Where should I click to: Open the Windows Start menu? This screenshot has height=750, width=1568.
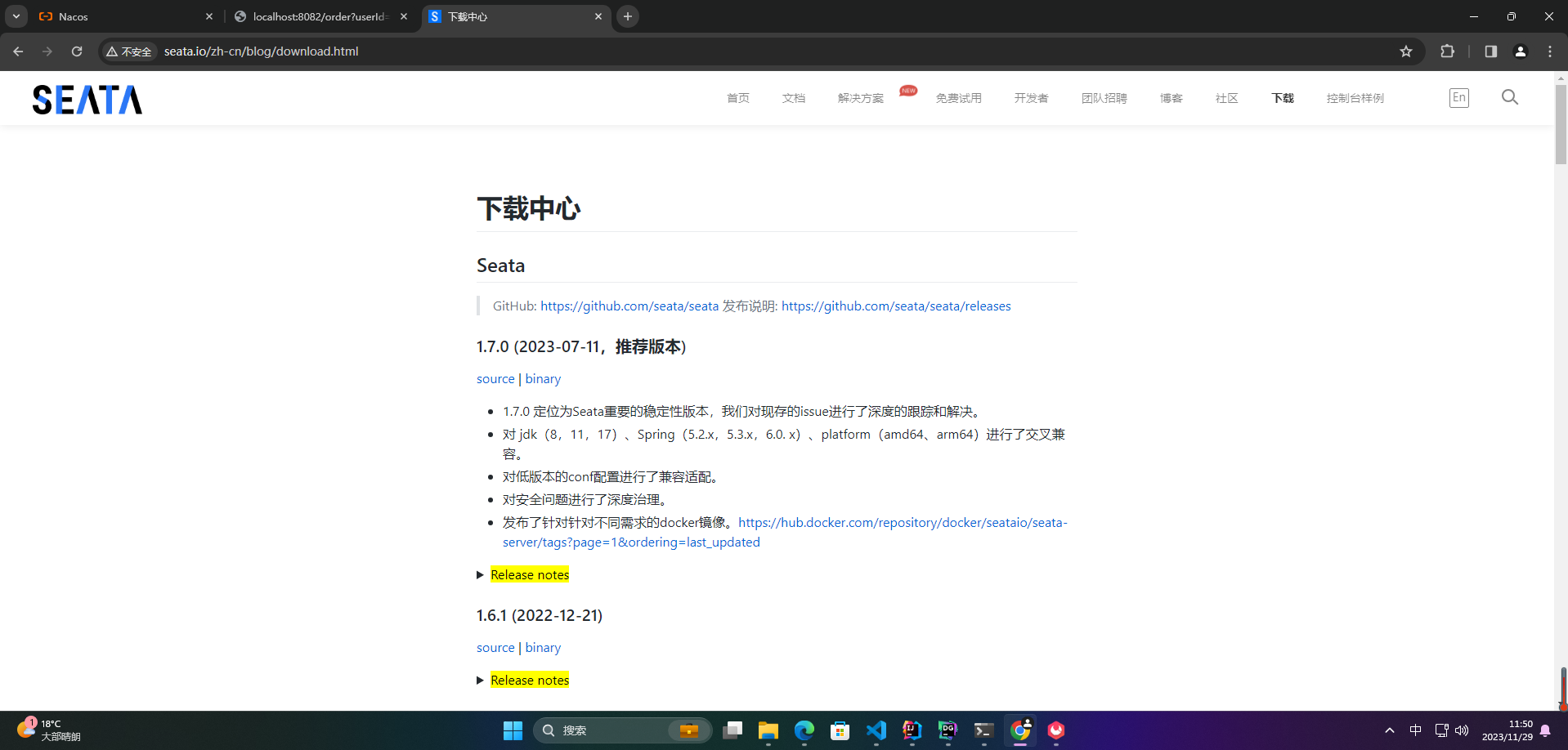pyautogui.click(x=513, y=730)
